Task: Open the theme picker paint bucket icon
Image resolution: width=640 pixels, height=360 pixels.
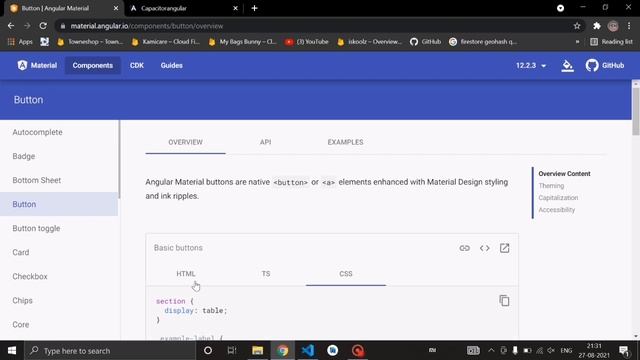Action: [567, 66]
